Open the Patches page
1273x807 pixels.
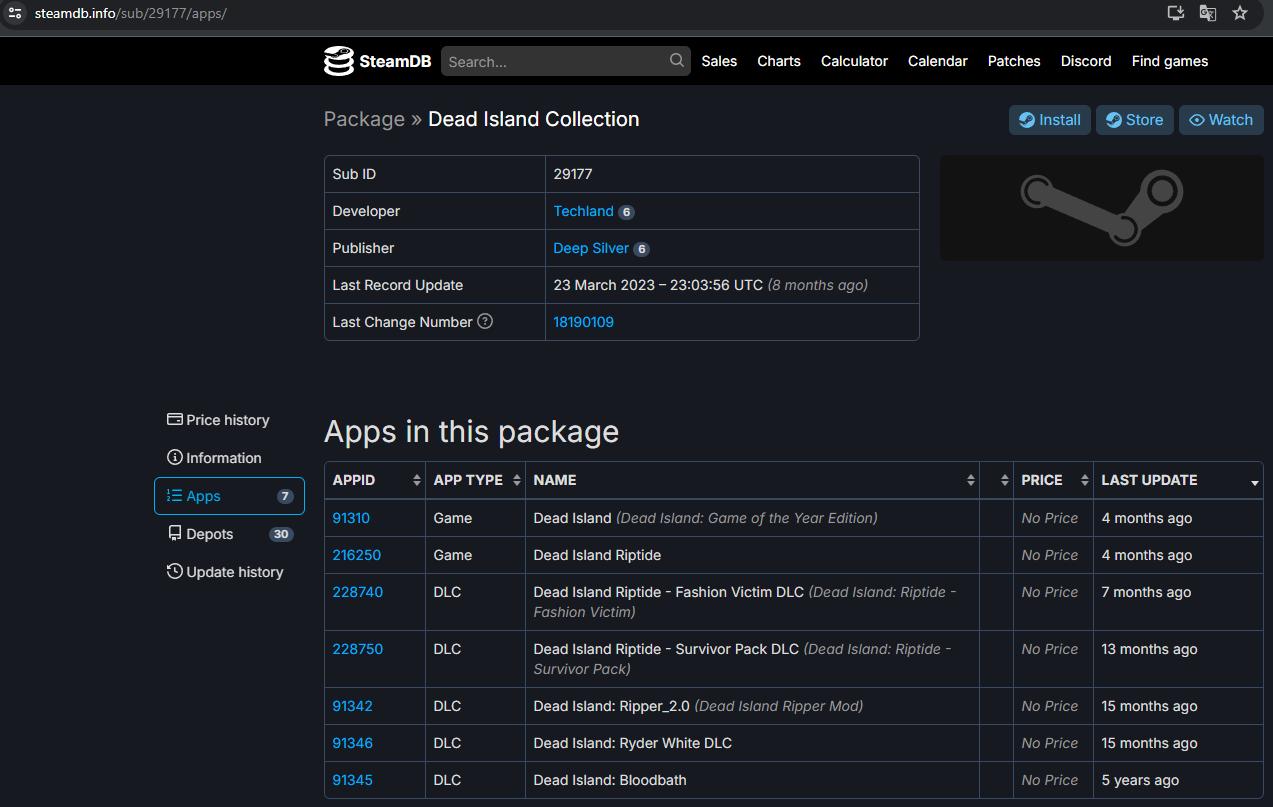(x=1014, y=61)
